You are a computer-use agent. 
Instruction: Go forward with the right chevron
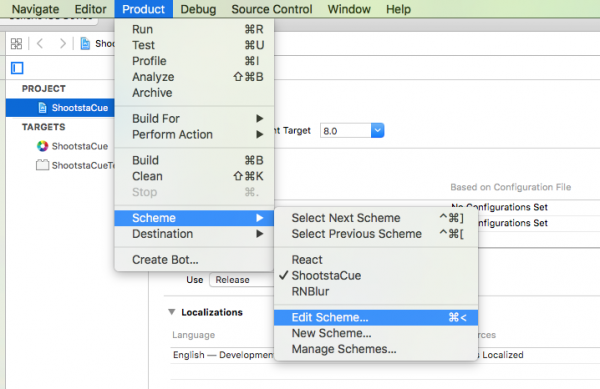coord(62,44)
